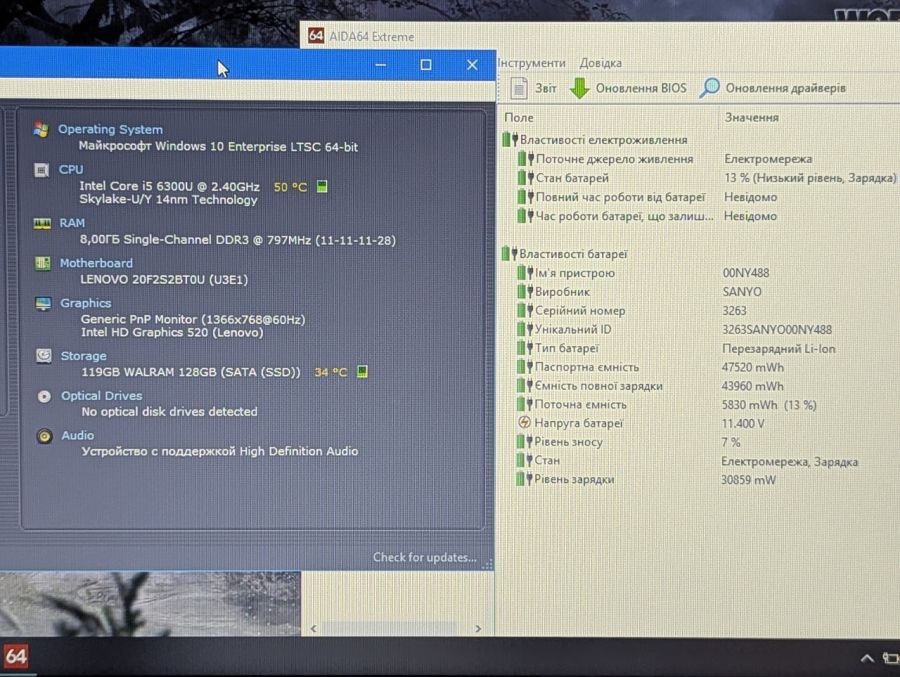This screenshot has height=677, width=900.
Task: Click the 119GB WALRAM 128GB text
Action: tap(191, 372)
